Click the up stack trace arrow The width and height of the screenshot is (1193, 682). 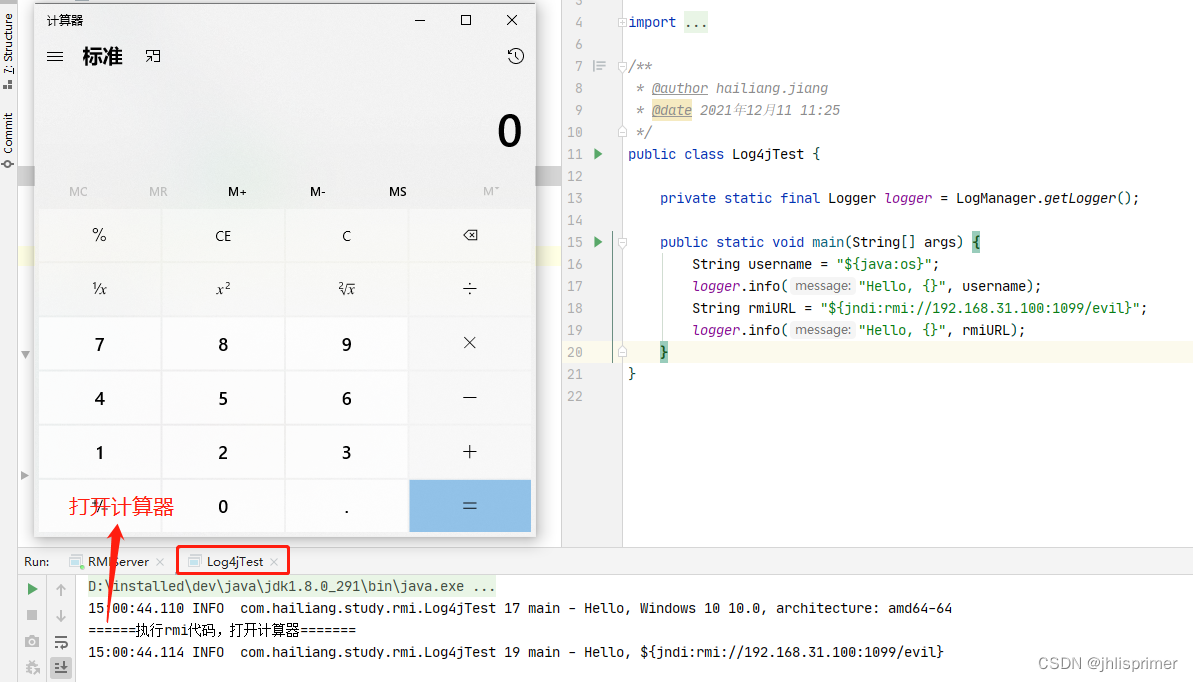click(61, 589)
